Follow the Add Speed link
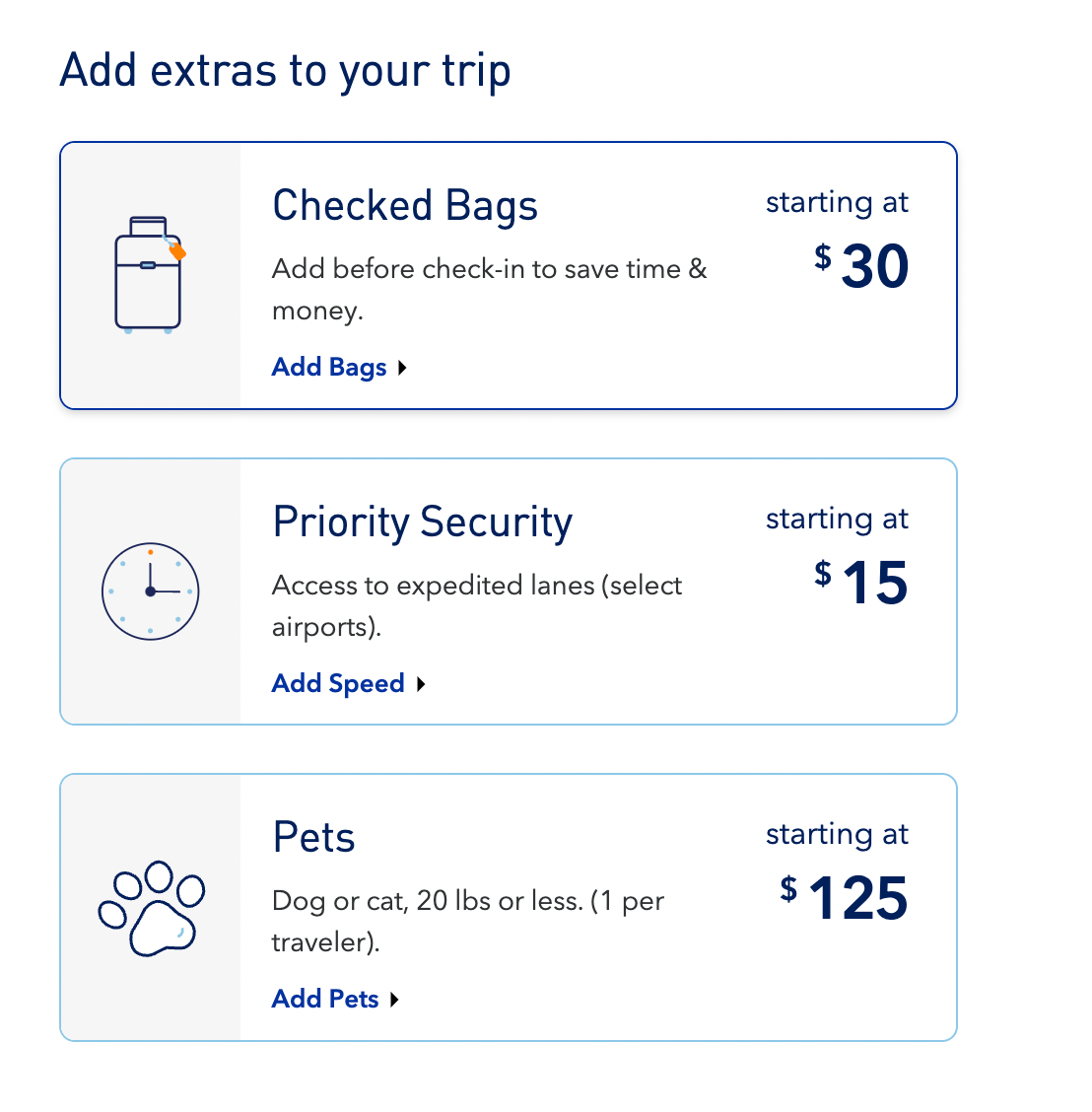 [x=338, y=684]
